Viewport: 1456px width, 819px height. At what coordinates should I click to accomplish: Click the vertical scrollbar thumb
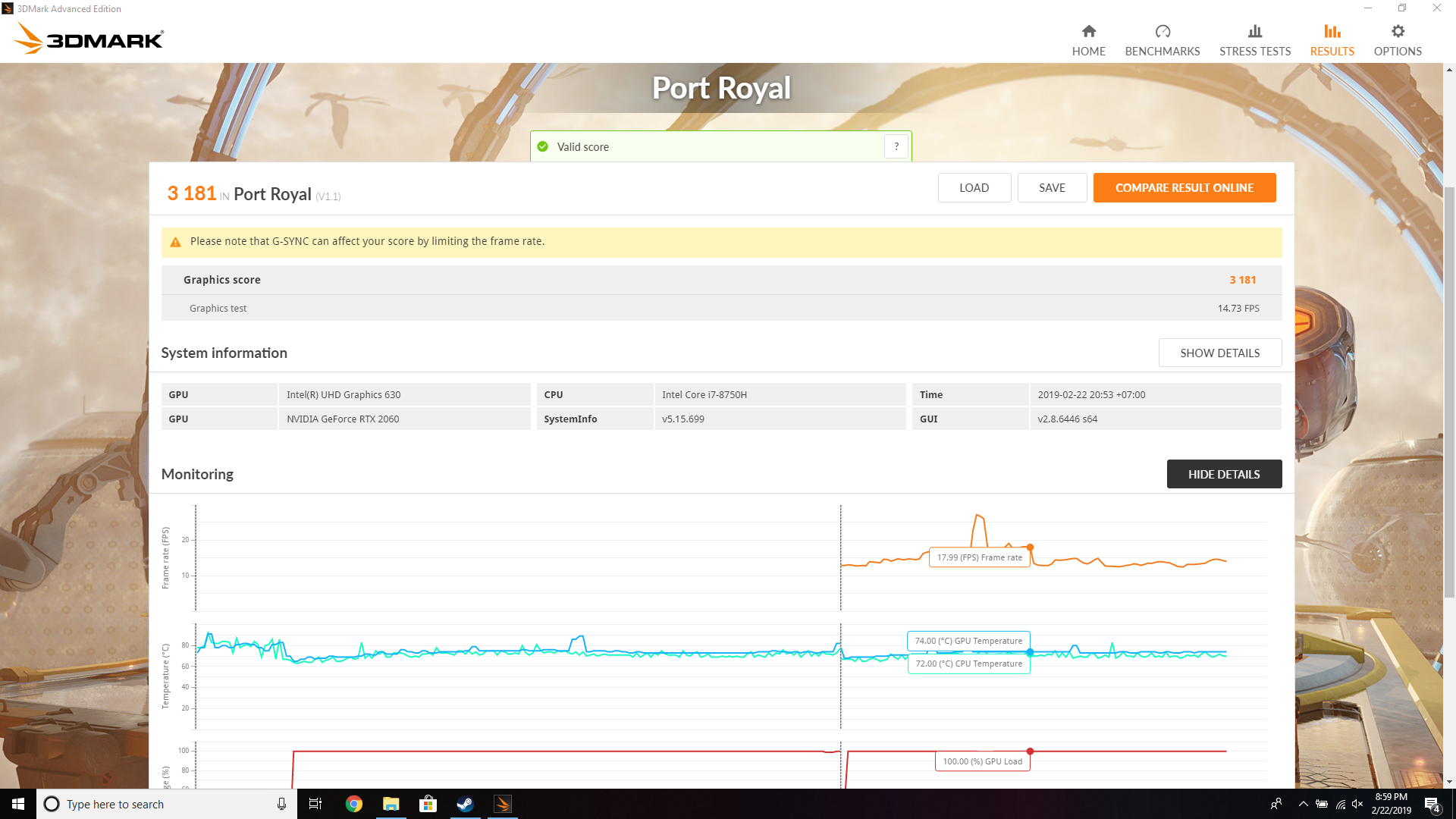pos(1449,391)
